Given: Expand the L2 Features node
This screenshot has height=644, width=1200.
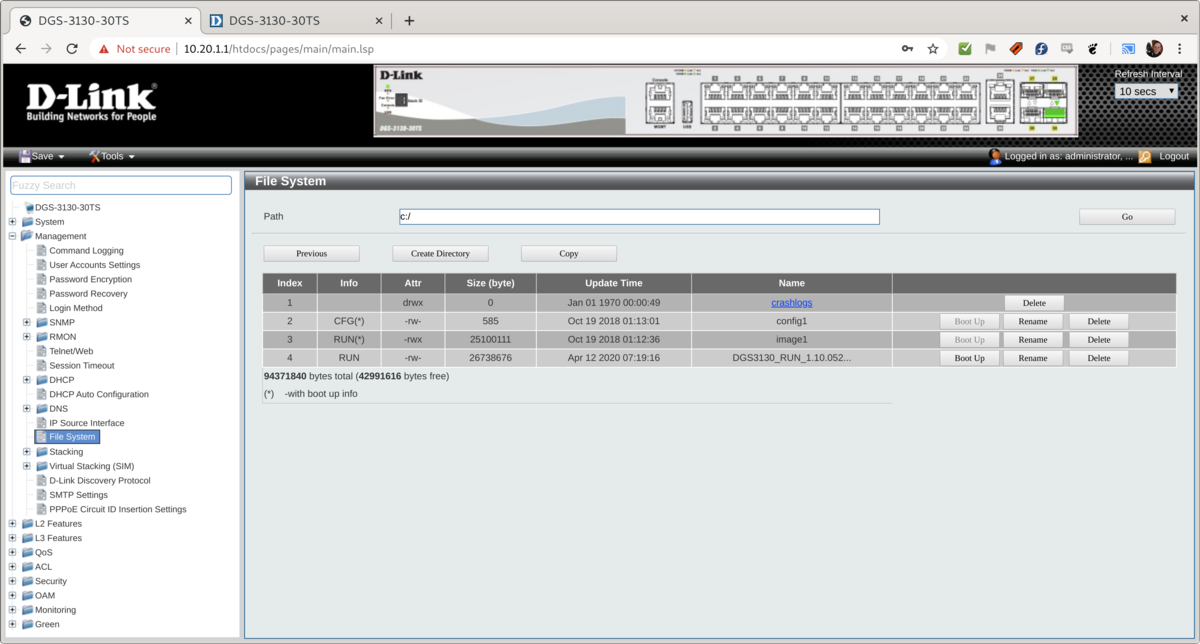Looking at the screenshot, I should pyautogui.click(x=12, y=524).
